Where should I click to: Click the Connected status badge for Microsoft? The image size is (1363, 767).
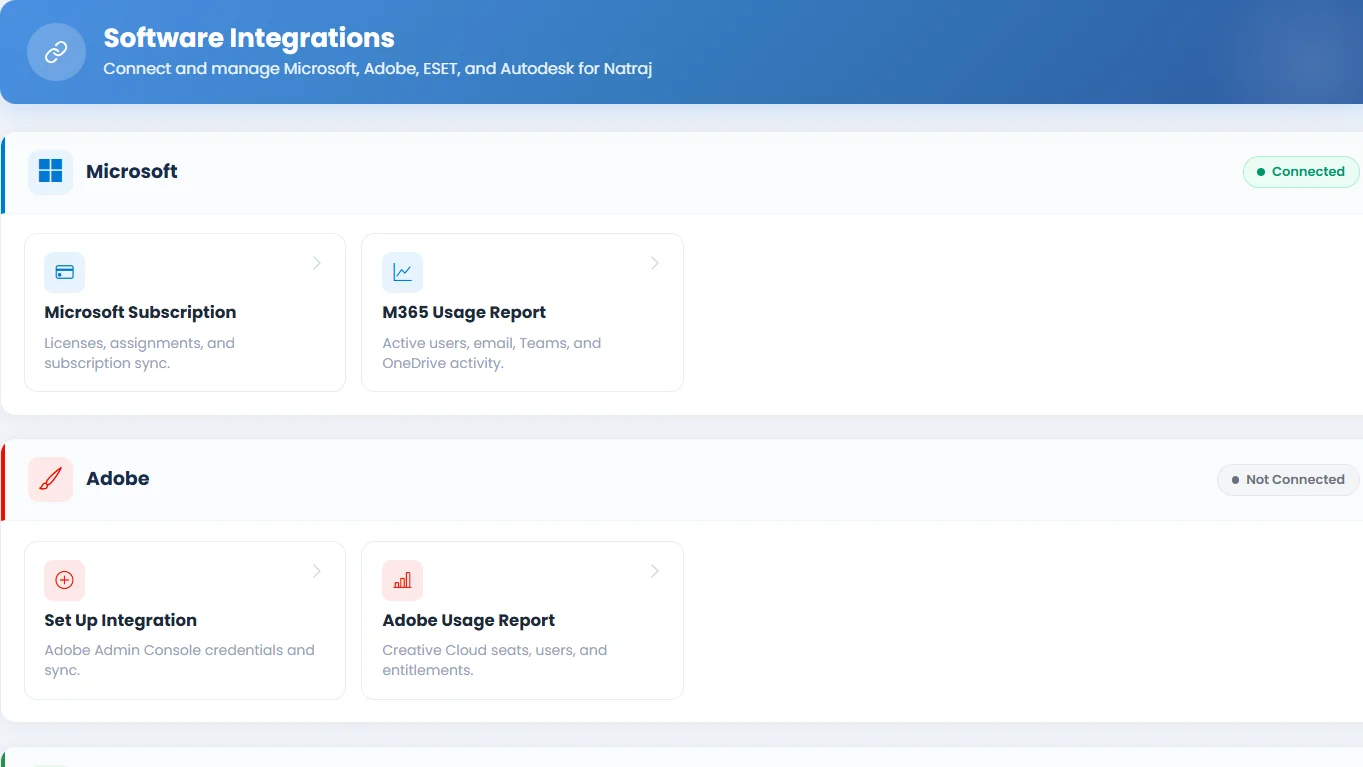pyautogui.click(x=1301, y=172)
